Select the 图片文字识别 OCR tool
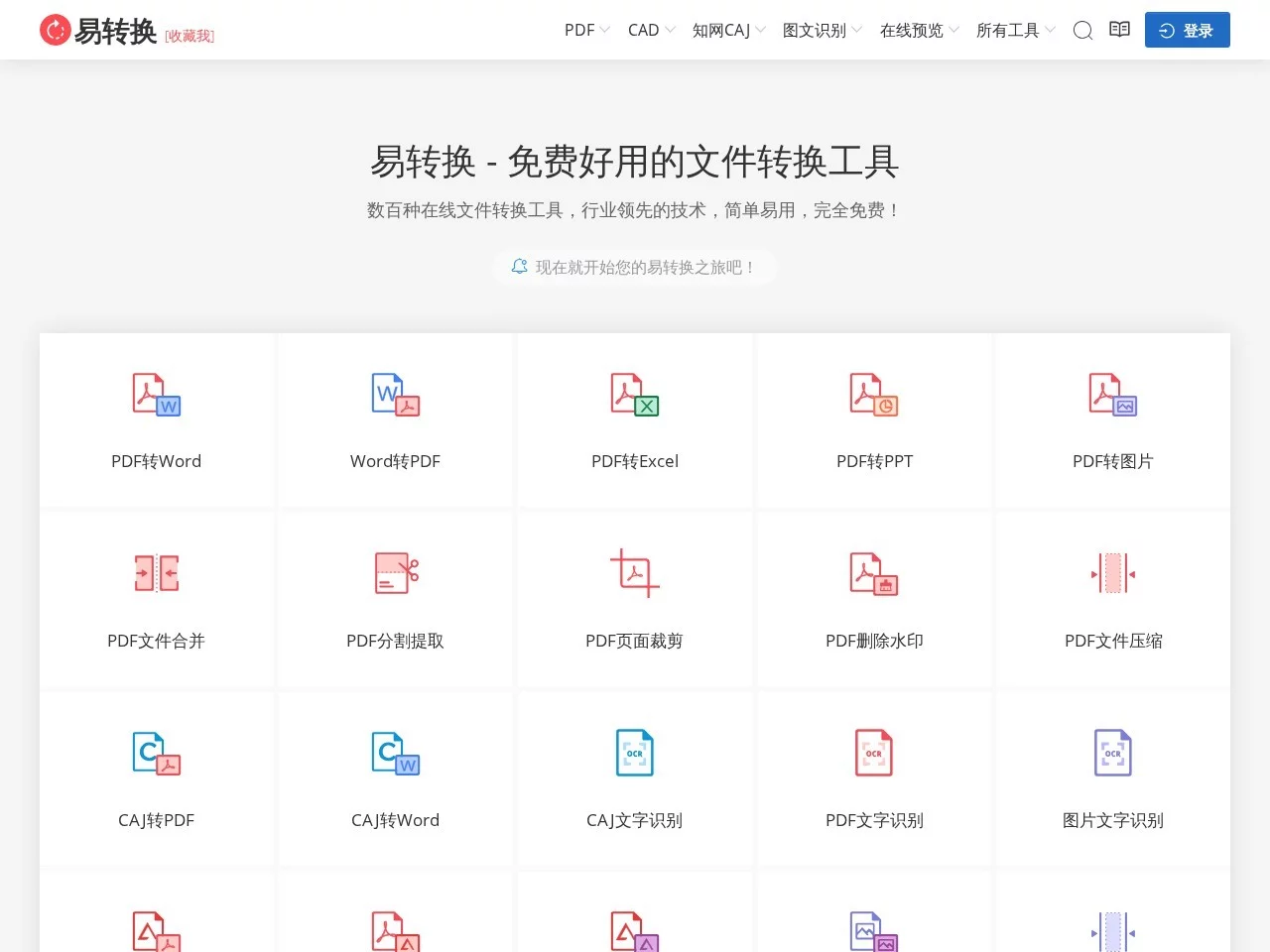The width and height of the screenshot is (1270, 952). [1112, 779]
